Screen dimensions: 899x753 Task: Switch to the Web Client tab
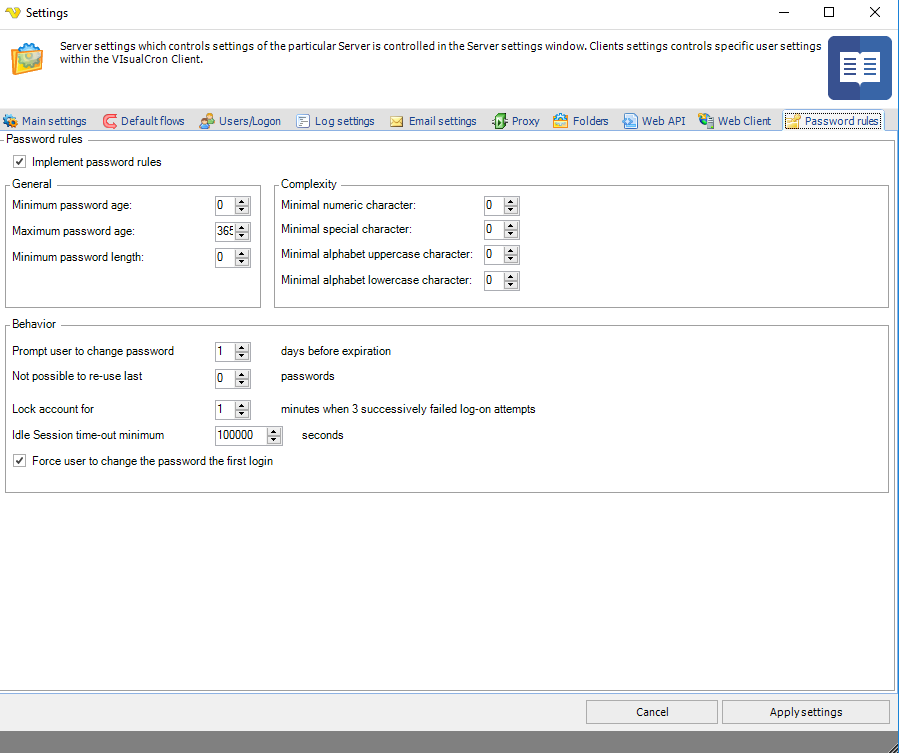[735, 121]
